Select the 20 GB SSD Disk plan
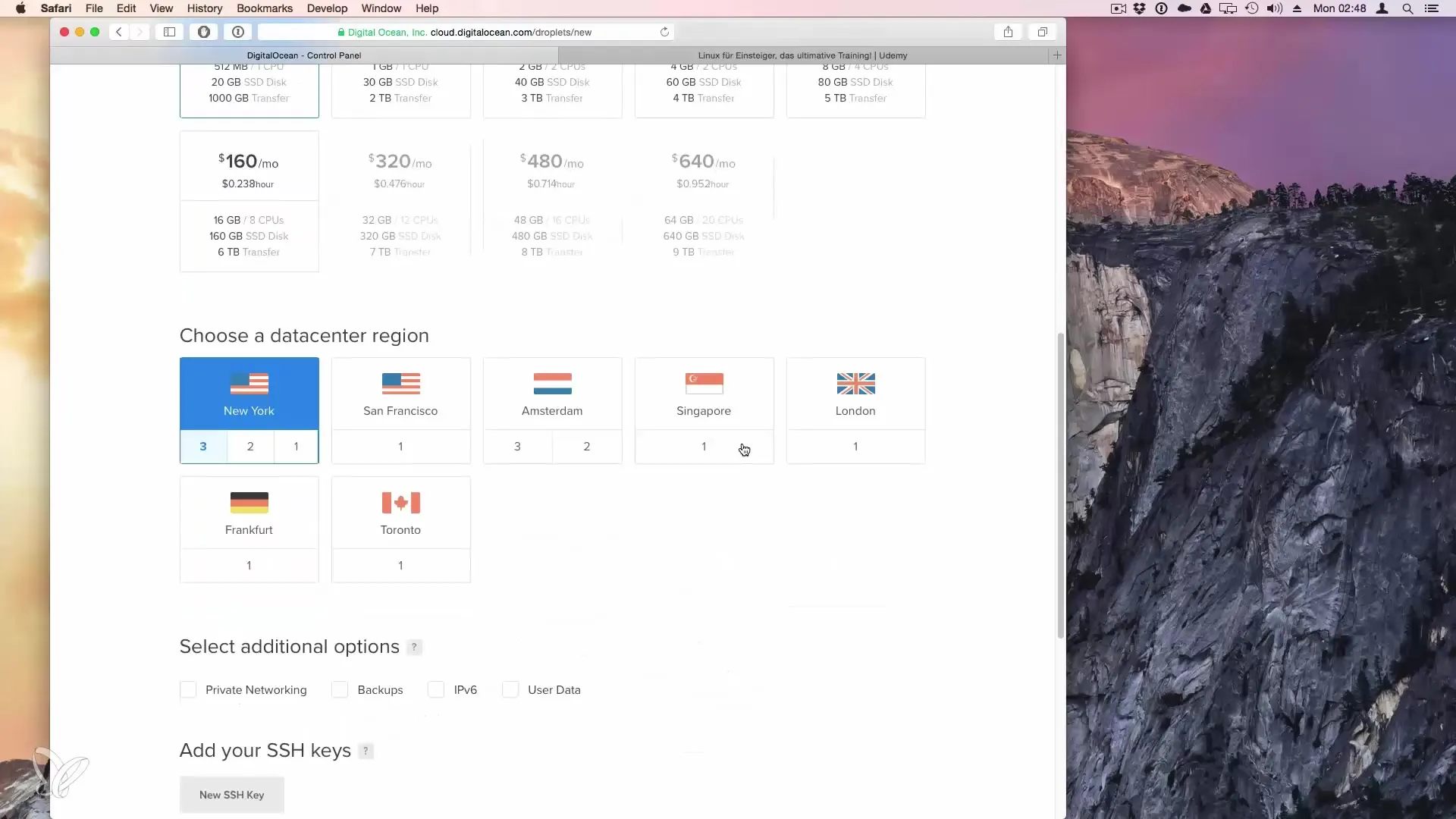 (249, 90)
